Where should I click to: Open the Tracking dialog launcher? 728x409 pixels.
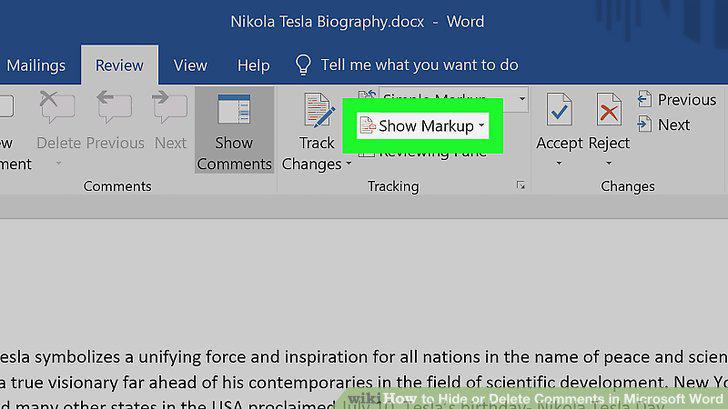[x=520, y=186]
